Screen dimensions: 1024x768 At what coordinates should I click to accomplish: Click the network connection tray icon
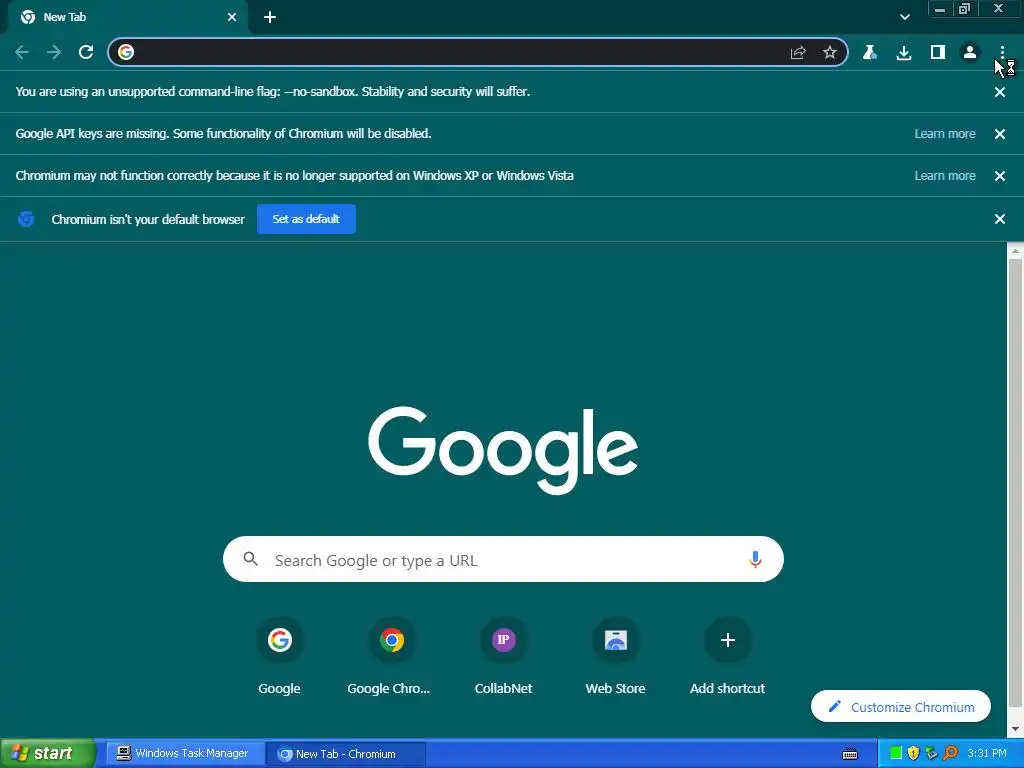tap(931, 753)
